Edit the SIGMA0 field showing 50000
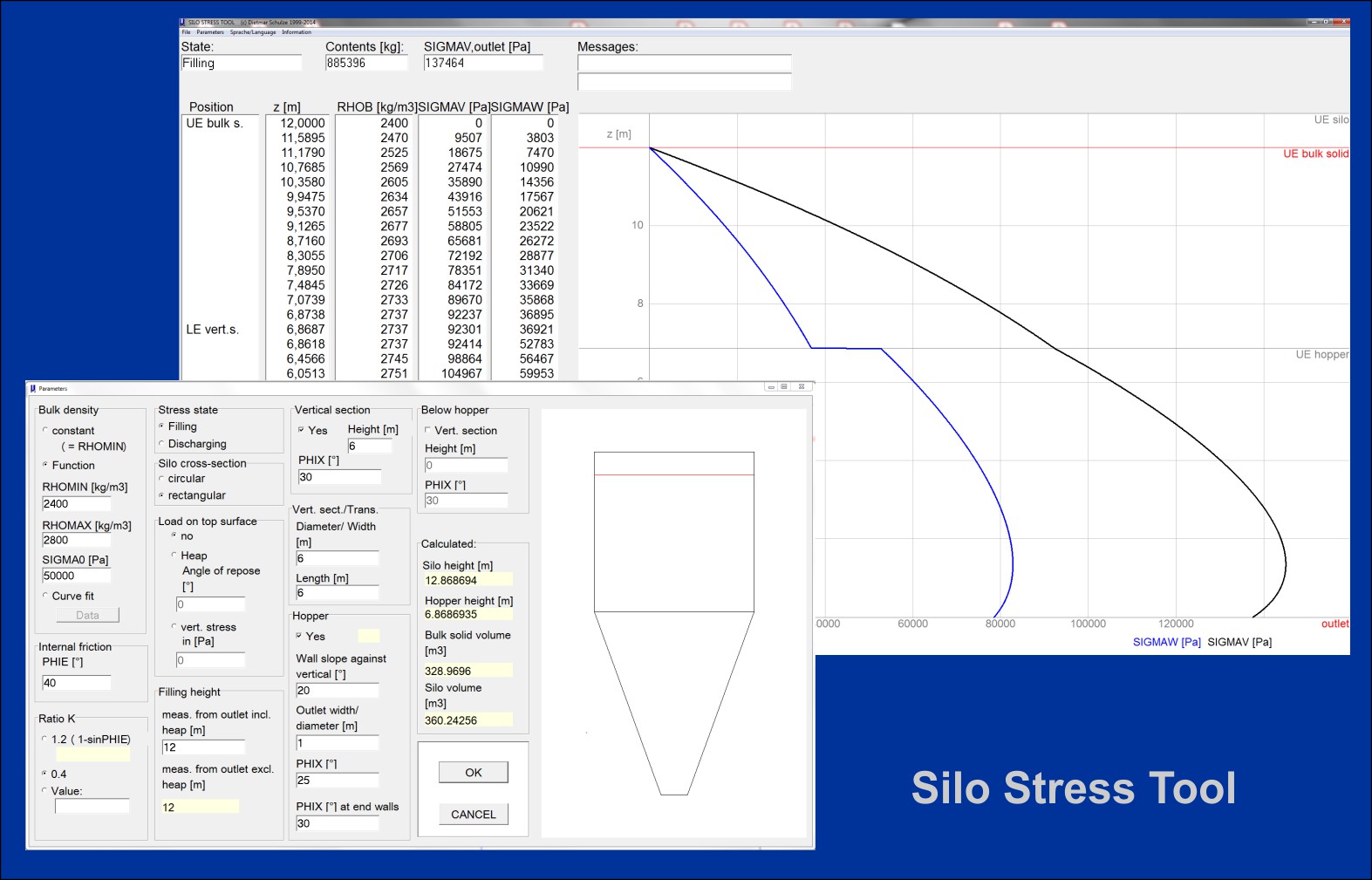Viewport: 1372px width, 880px height. (x=77, y=576)
